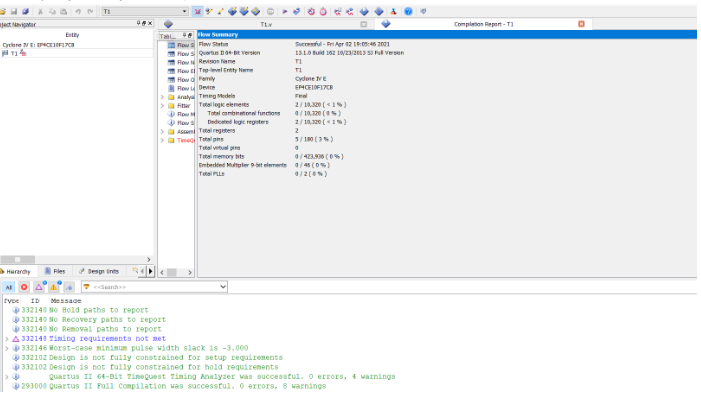Click the Cut scissors toolbar icon

click(x=40, y=12)
